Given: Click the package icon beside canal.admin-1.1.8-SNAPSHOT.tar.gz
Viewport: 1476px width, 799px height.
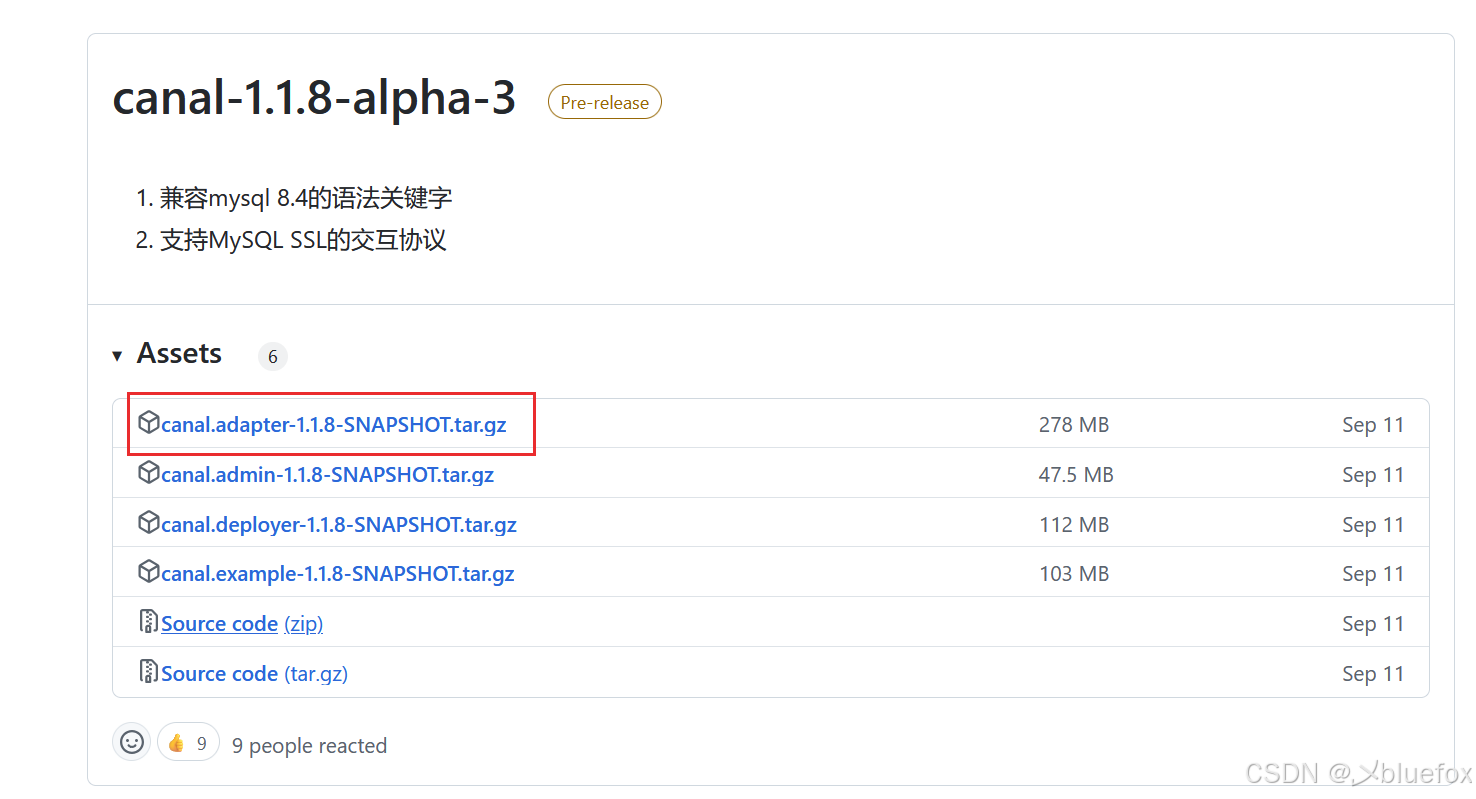Looking at the screenshot, I should point(148,473).
